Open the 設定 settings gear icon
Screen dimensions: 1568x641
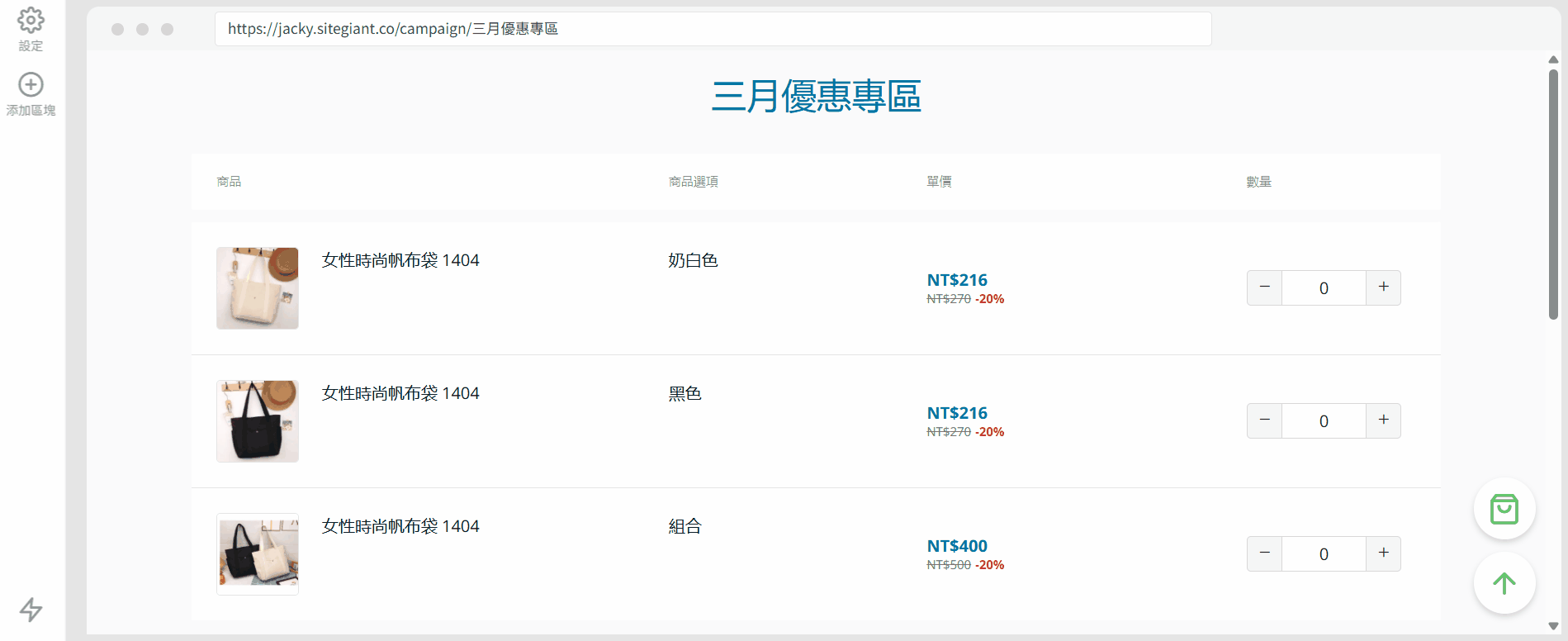pyautogui.click(x=31, y=21)
